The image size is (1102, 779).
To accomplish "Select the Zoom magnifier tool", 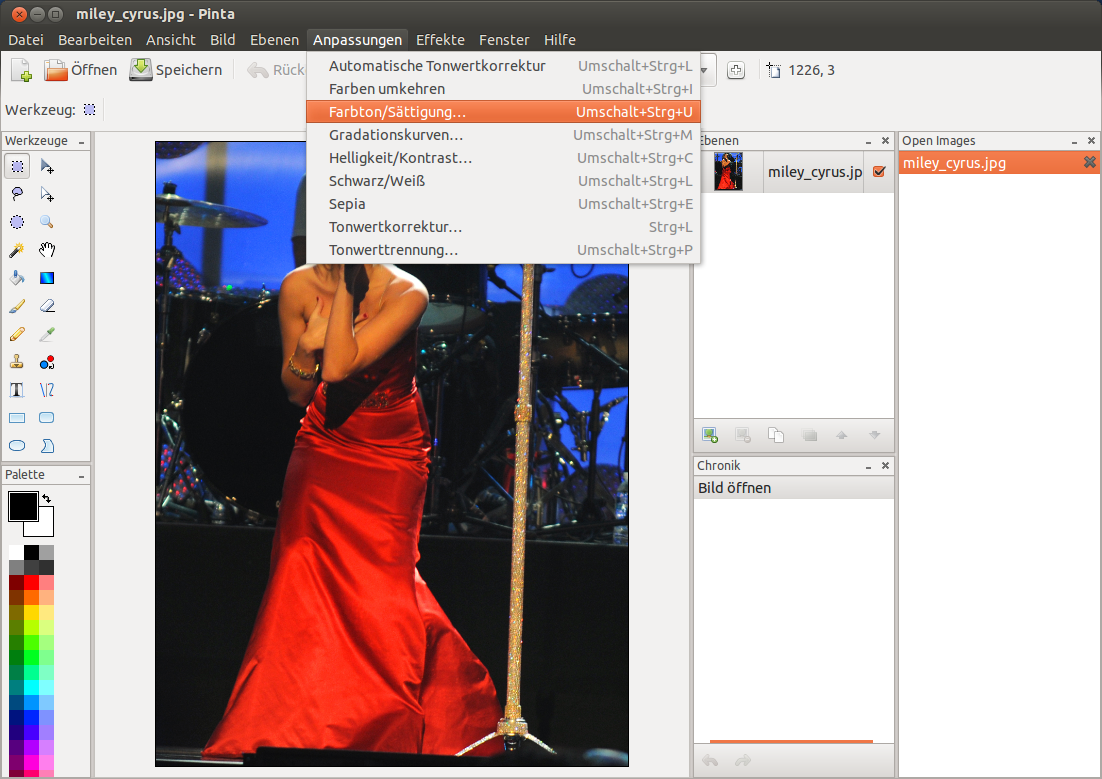I will coord(47,222).
